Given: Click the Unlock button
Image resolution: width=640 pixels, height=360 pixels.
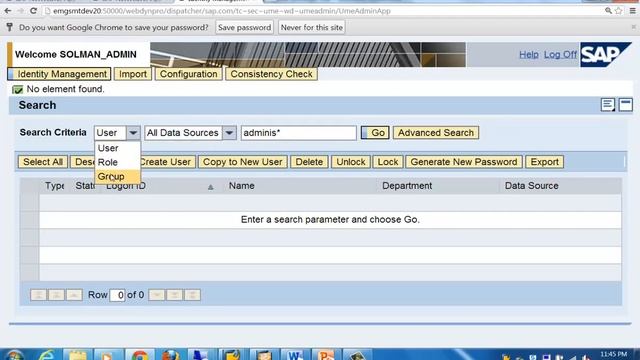Looking at the screenshot, I should pyautogui.click(x=351, y=162).
